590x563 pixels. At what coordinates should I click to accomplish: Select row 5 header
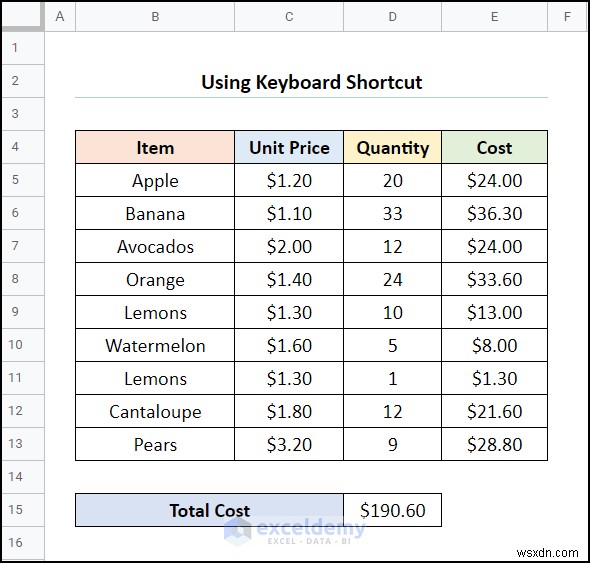(x=23, y=180)
